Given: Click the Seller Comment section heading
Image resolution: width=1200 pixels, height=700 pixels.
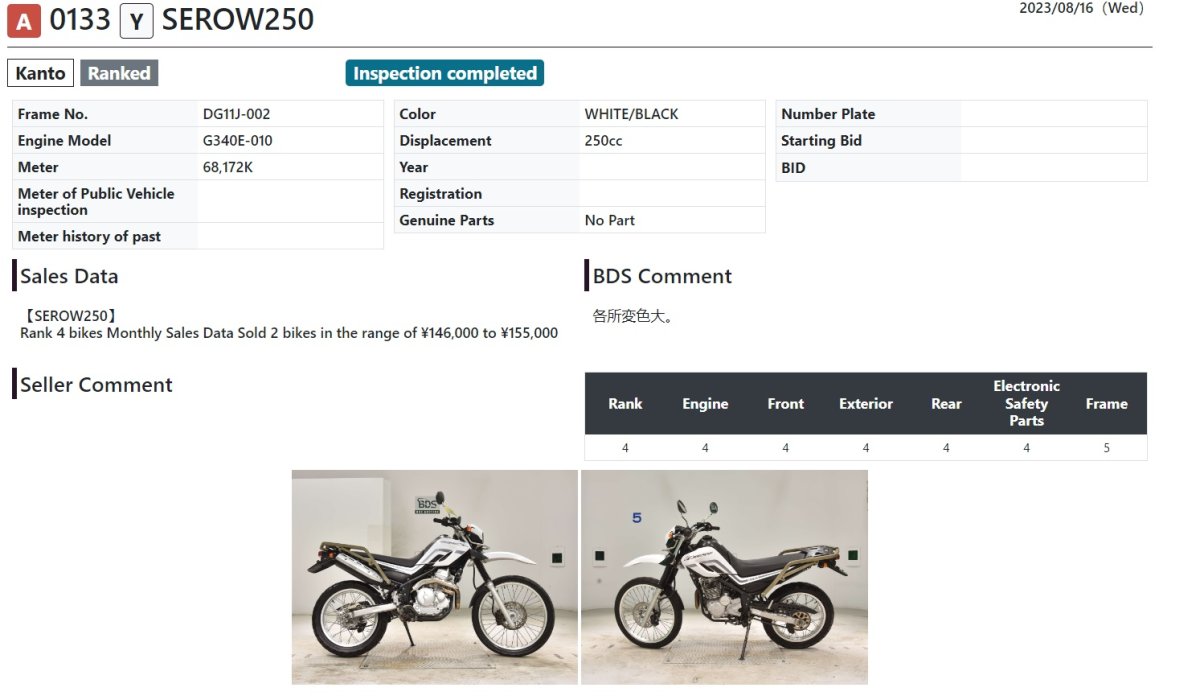Looking at the screenshot, I should click(x=96, y=385).
